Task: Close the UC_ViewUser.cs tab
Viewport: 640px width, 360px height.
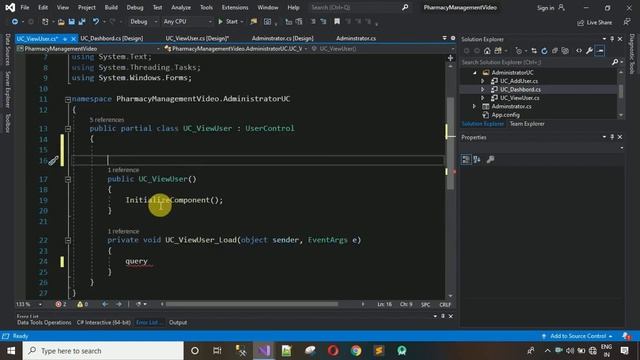Action: tap(73, 39)
